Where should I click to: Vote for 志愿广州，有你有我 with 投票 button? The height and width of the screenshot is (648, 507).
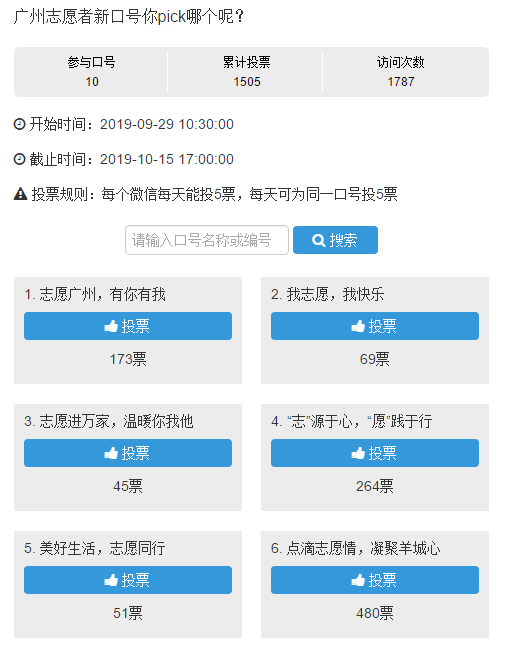click(128, 326)
